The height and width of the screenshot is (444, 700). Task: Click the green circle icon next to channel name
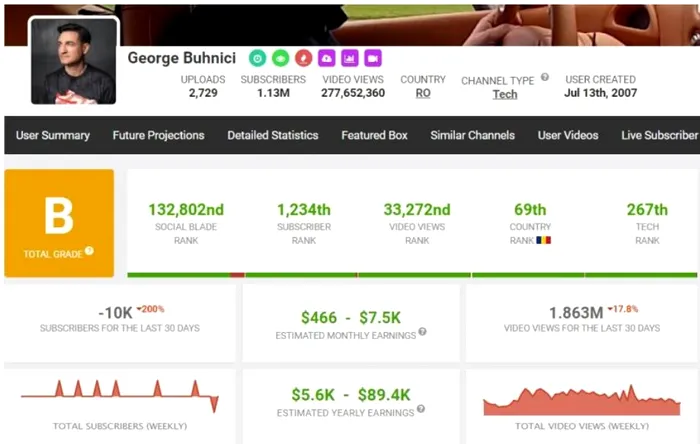pyautogui.click(x=280, y=58)
